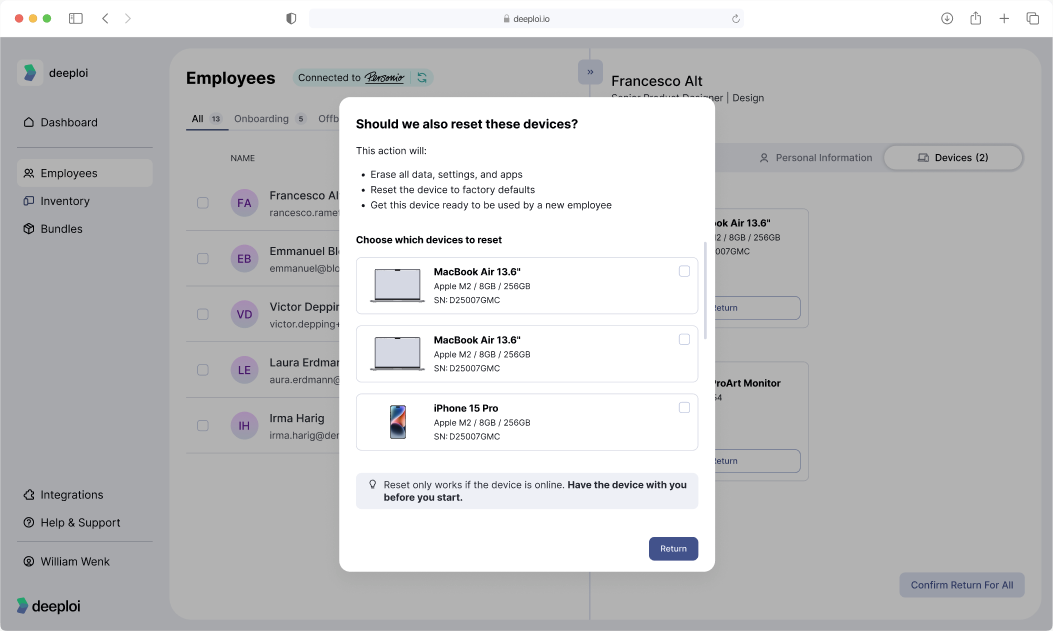Open the Personal Information tab
1053x631 pixels.
816,158
